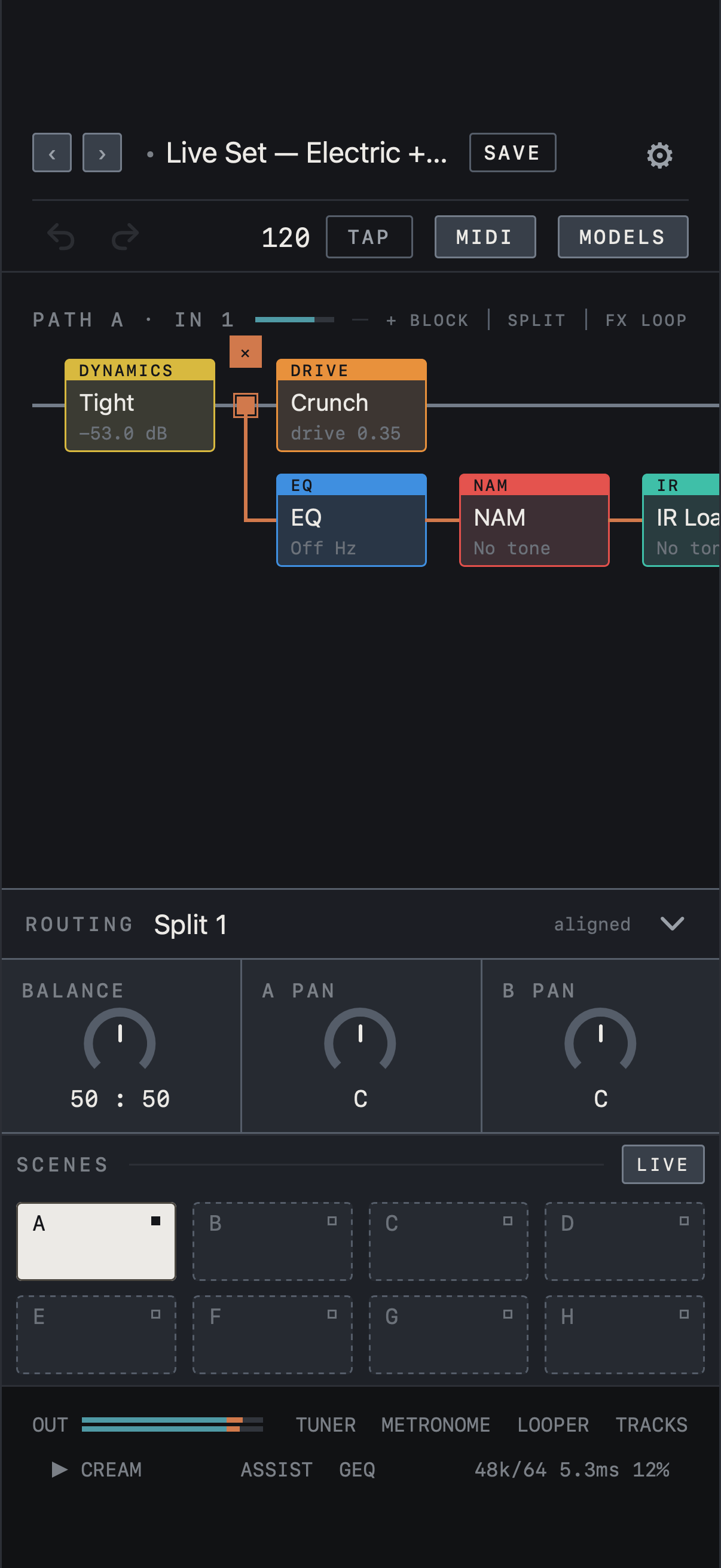The width and height of the screenshot is (721, 1568).
Task: Open the settings gear
Action: pyautogui.click(x=659, y=155)
